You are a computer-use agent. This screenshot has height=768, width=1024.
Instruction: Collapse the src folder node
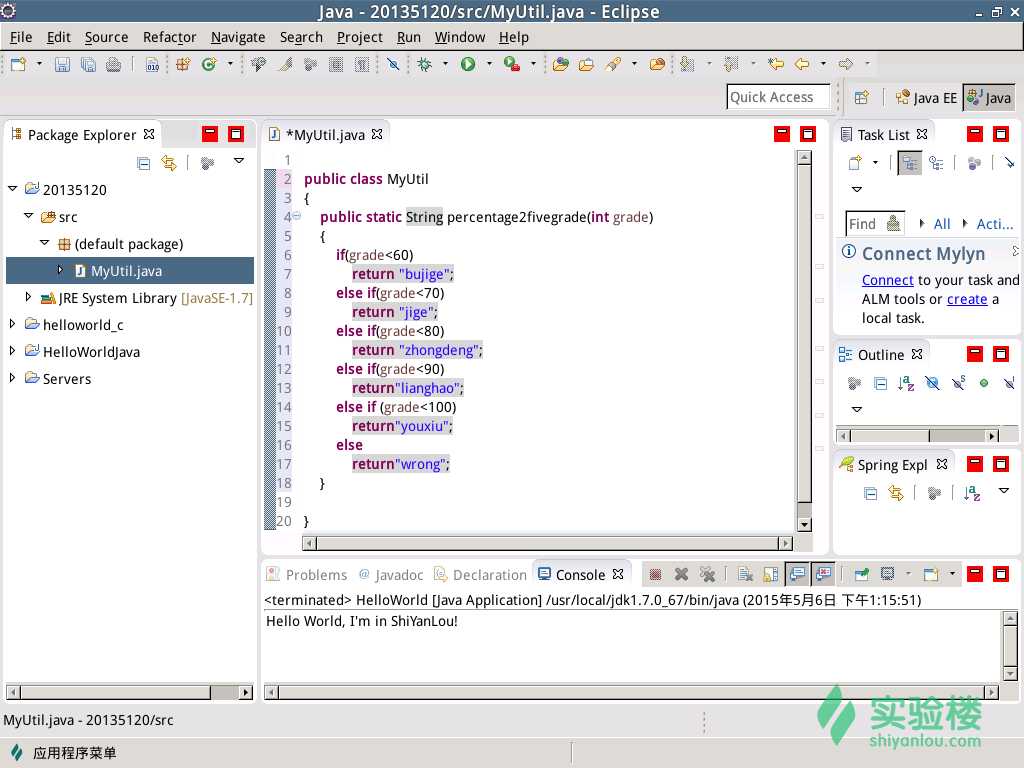coord(28,216)
